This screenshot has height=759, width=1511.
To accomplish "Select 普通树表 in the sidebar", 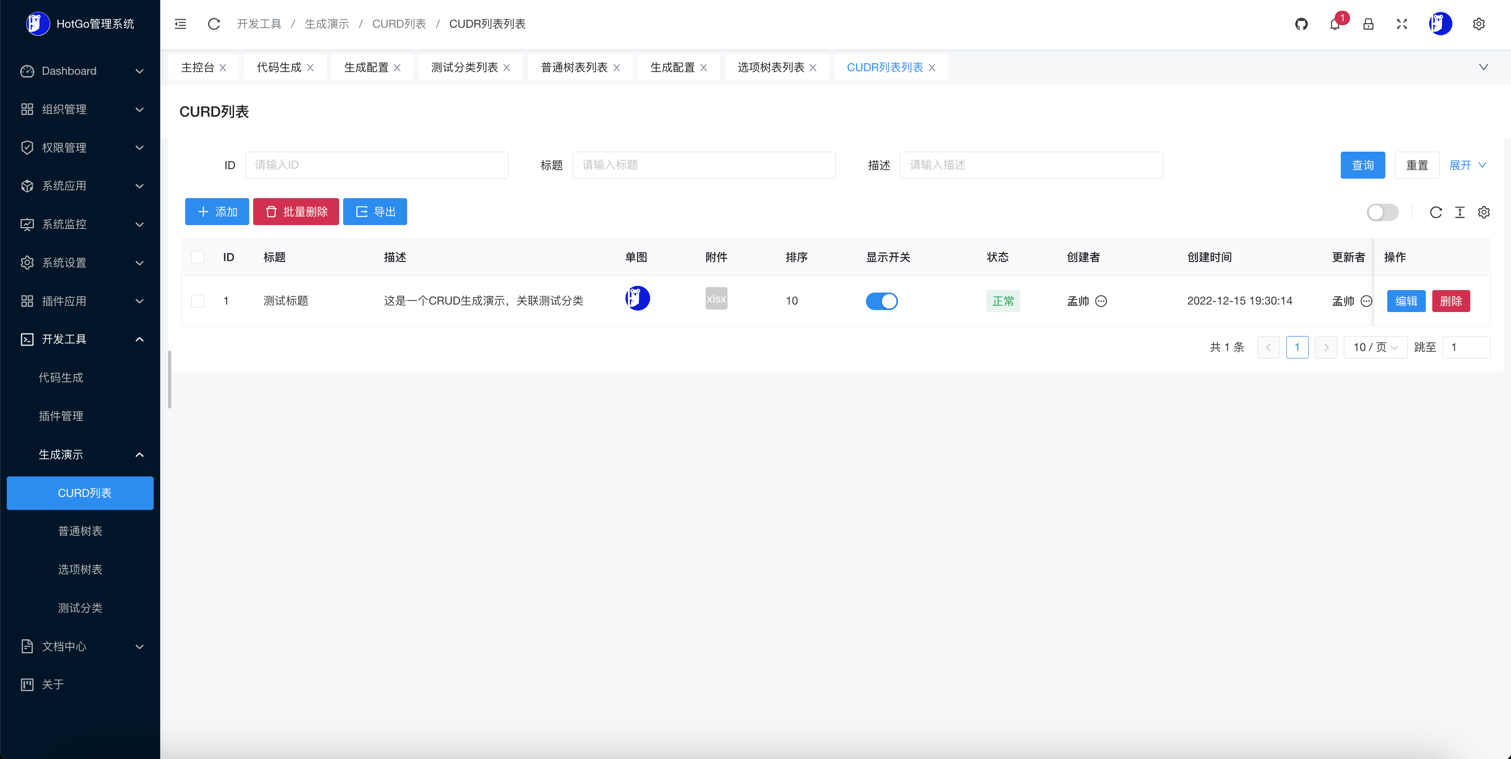I will click(x=80, y=531).
